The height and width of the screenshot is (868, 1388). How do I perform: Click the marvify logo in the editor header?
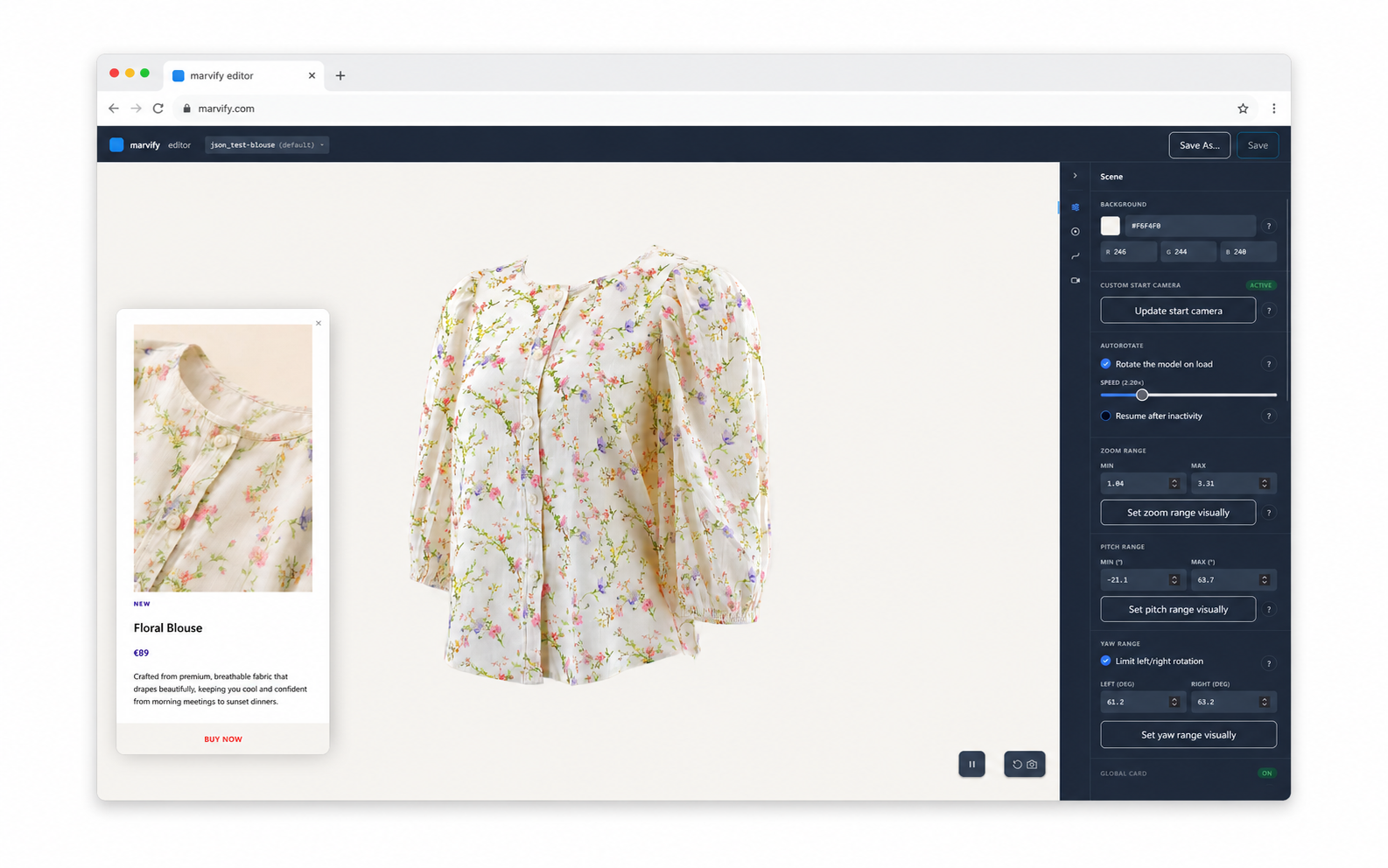point(116,145)
